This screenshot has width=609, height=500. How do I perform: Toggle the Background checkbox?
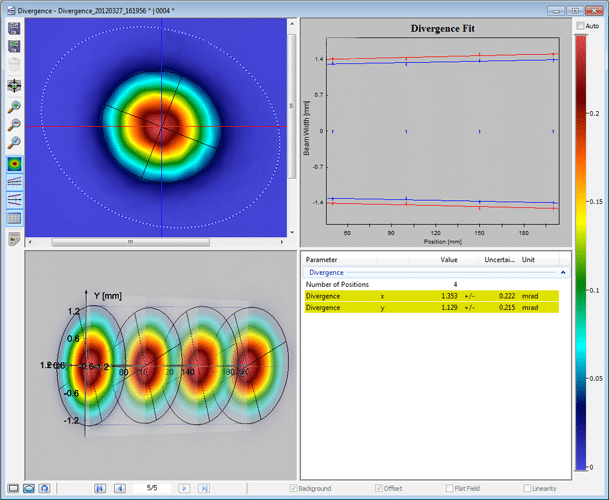[x=294, y=488]
